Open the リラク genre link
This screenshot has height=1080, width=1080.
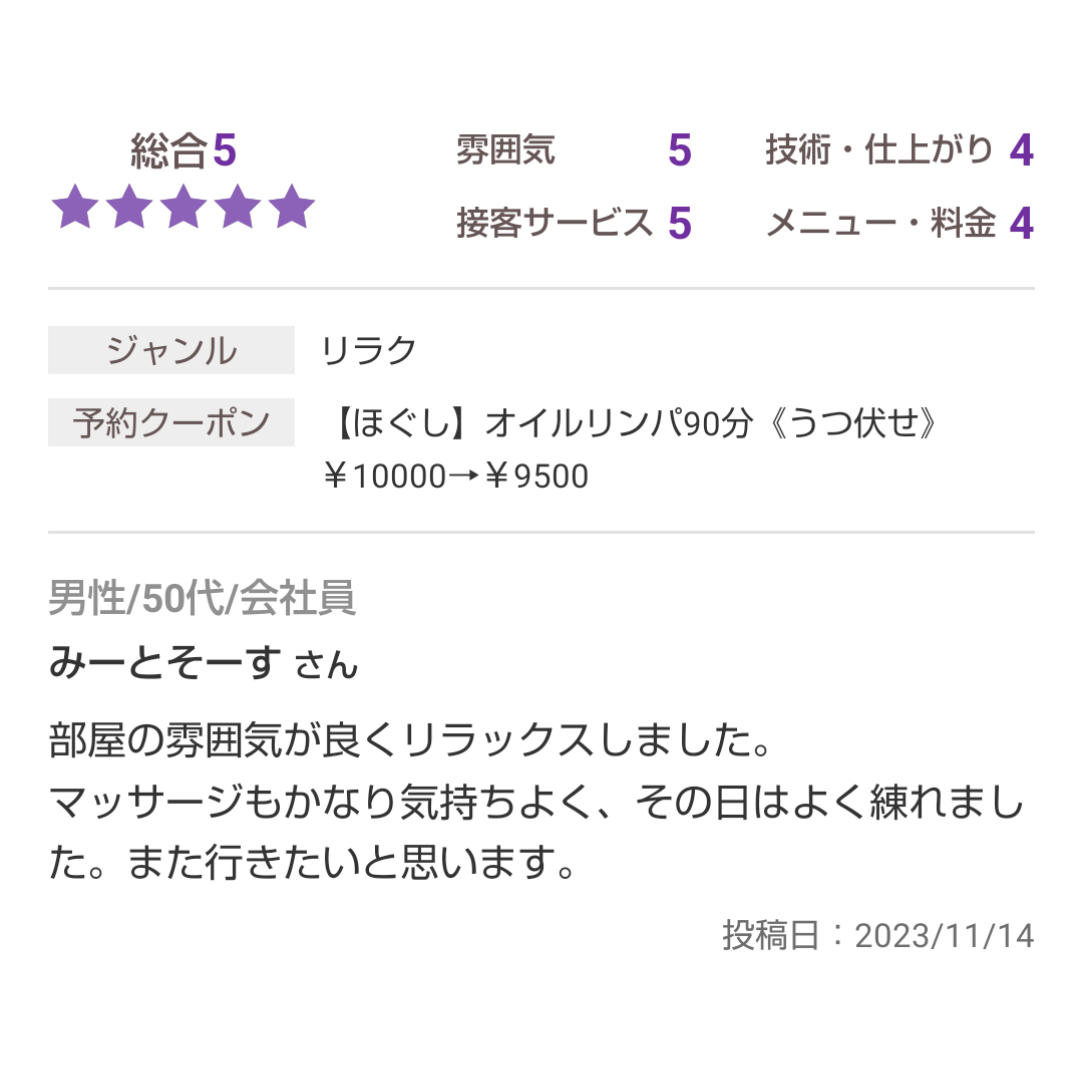tap(368, 350)
